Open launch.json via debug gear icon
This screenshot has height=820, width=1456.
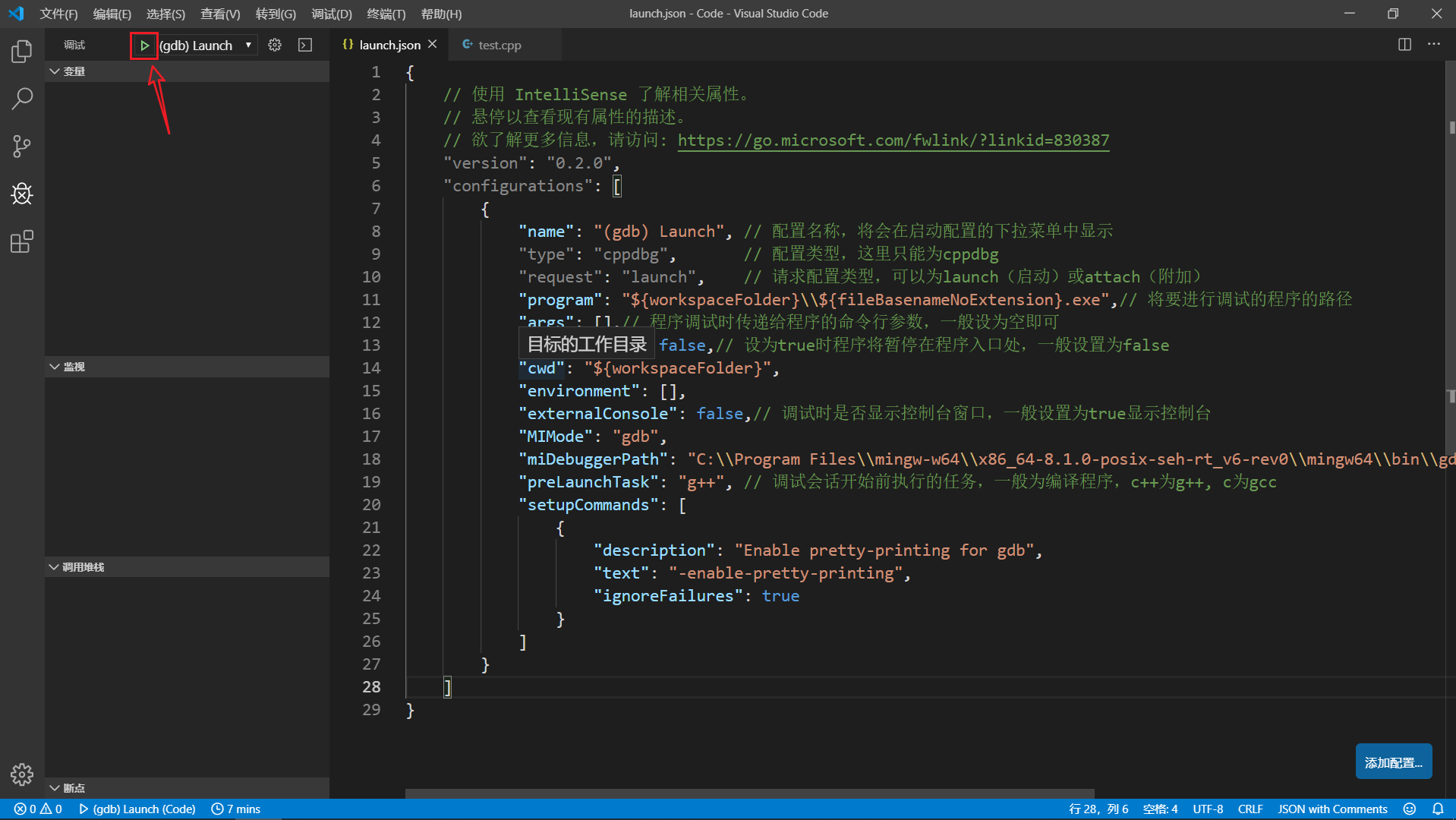point(275,46)
